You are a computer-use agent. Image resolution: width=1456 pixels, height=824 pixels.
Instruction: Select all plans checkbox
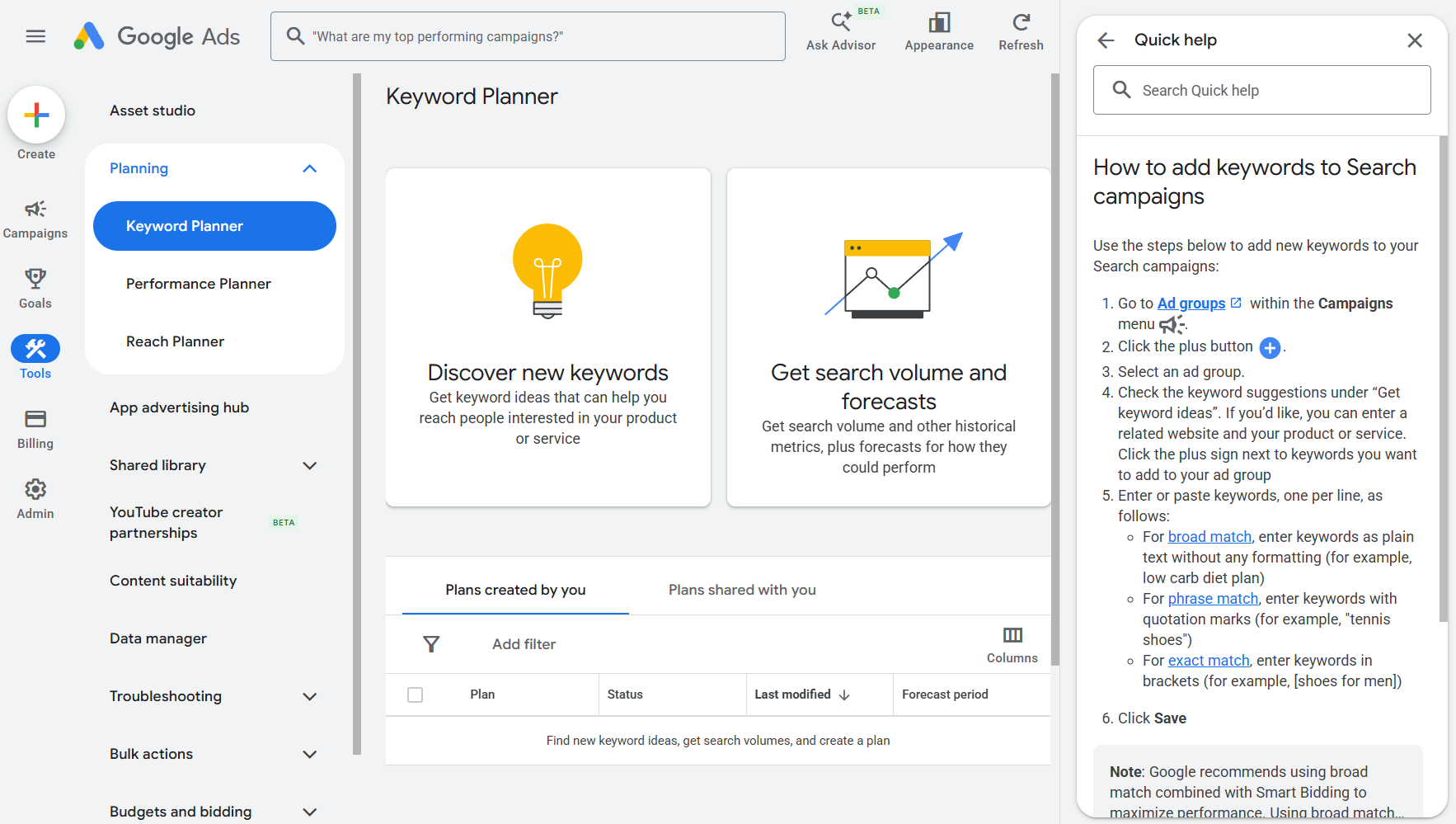(x=416, y=695)
